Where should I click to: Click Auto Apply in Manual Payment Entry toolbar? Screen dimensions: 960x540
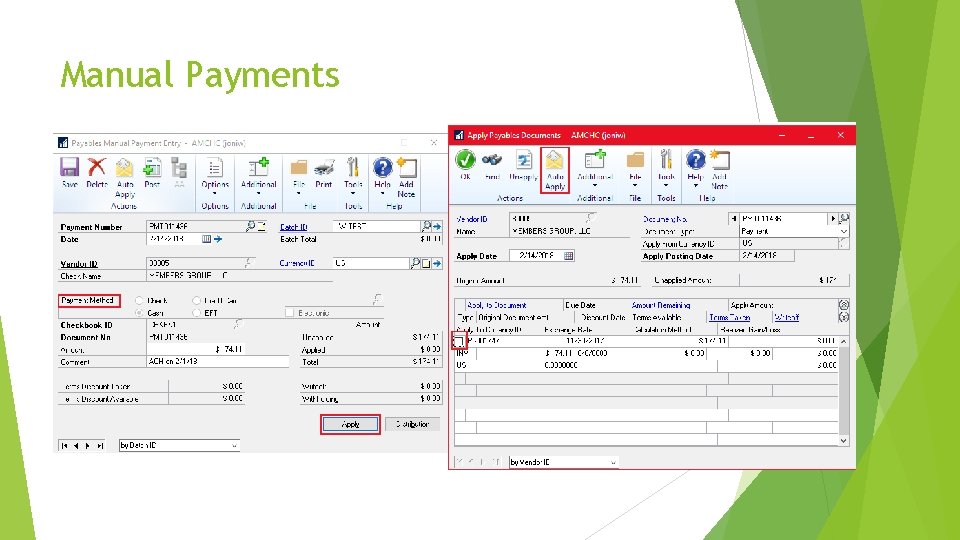(125, 178)
